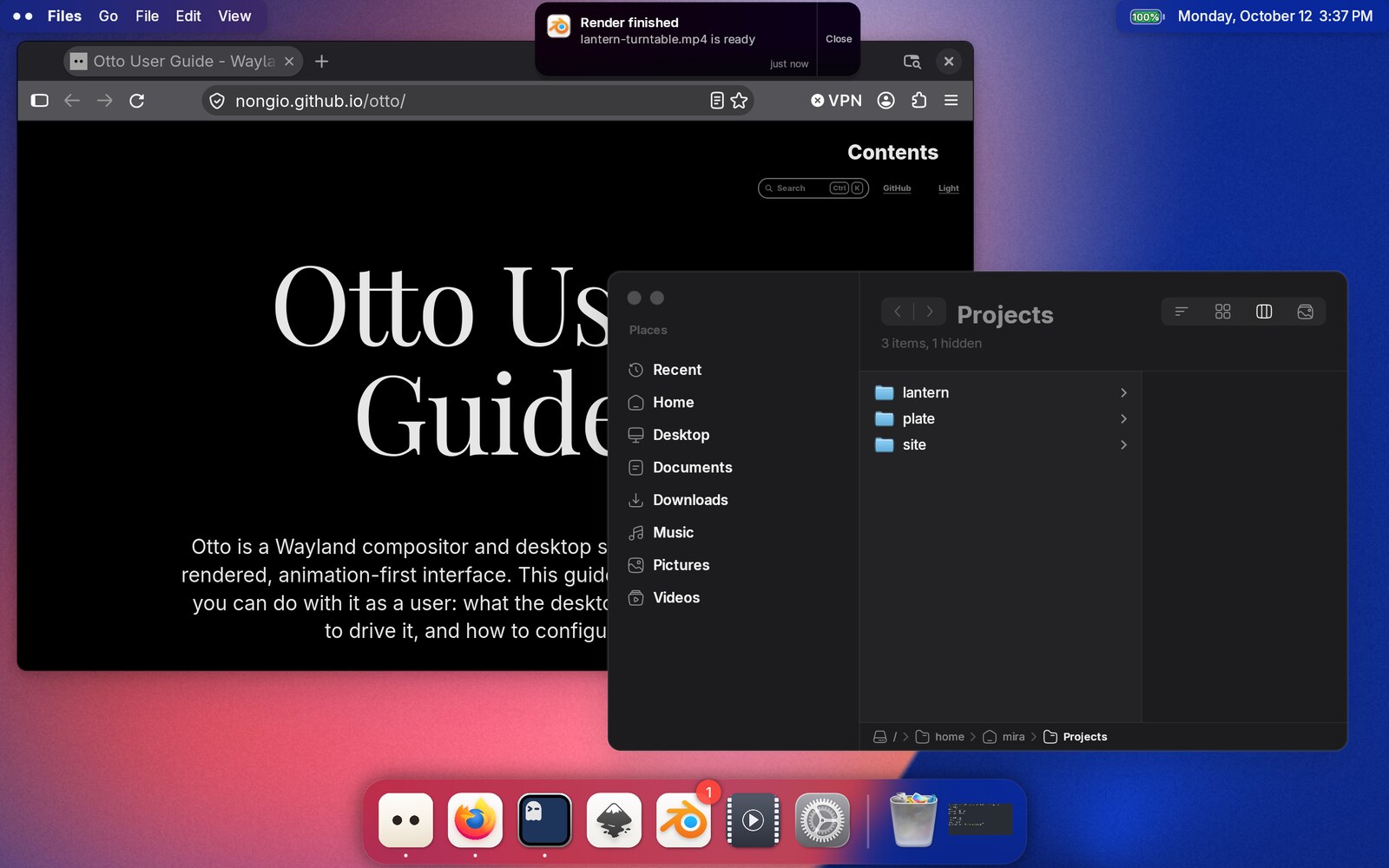Launch Inkscape from the dock
Viewport: 1389px width, 868px height.
coord(614,820)
